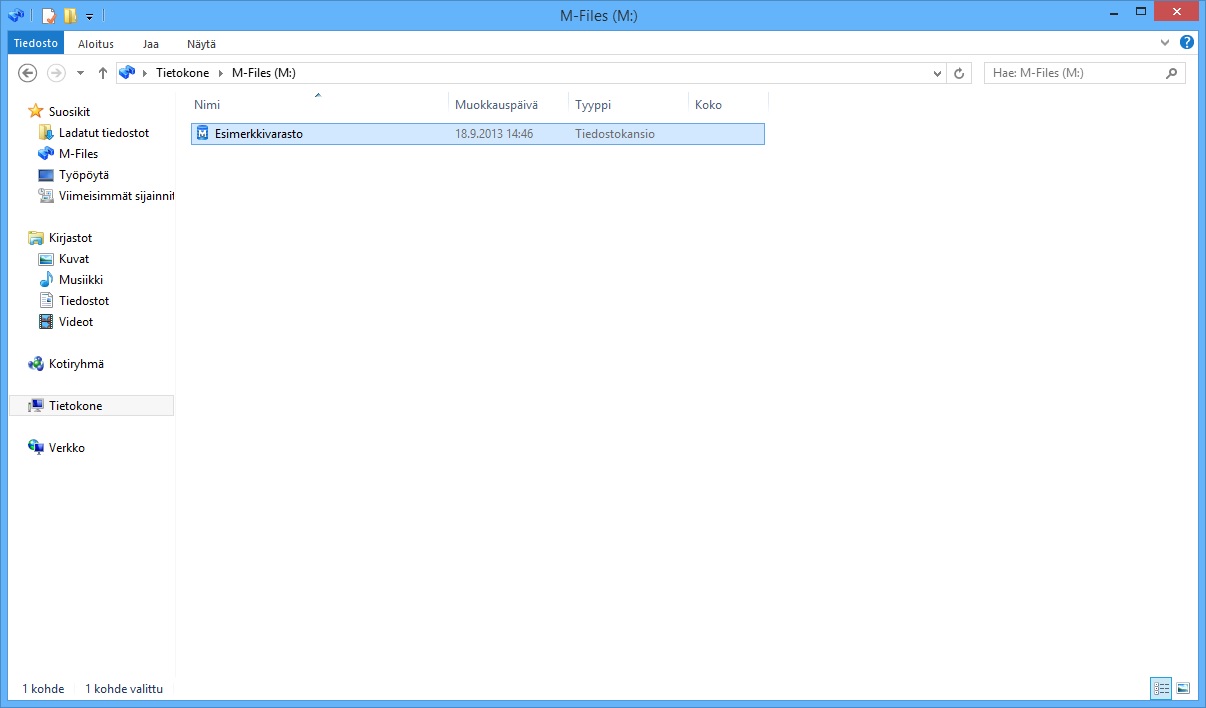Screen dimensions: 1206x708
Task: Expand the ribbon with the chevron arrow
Action: 1165,43
